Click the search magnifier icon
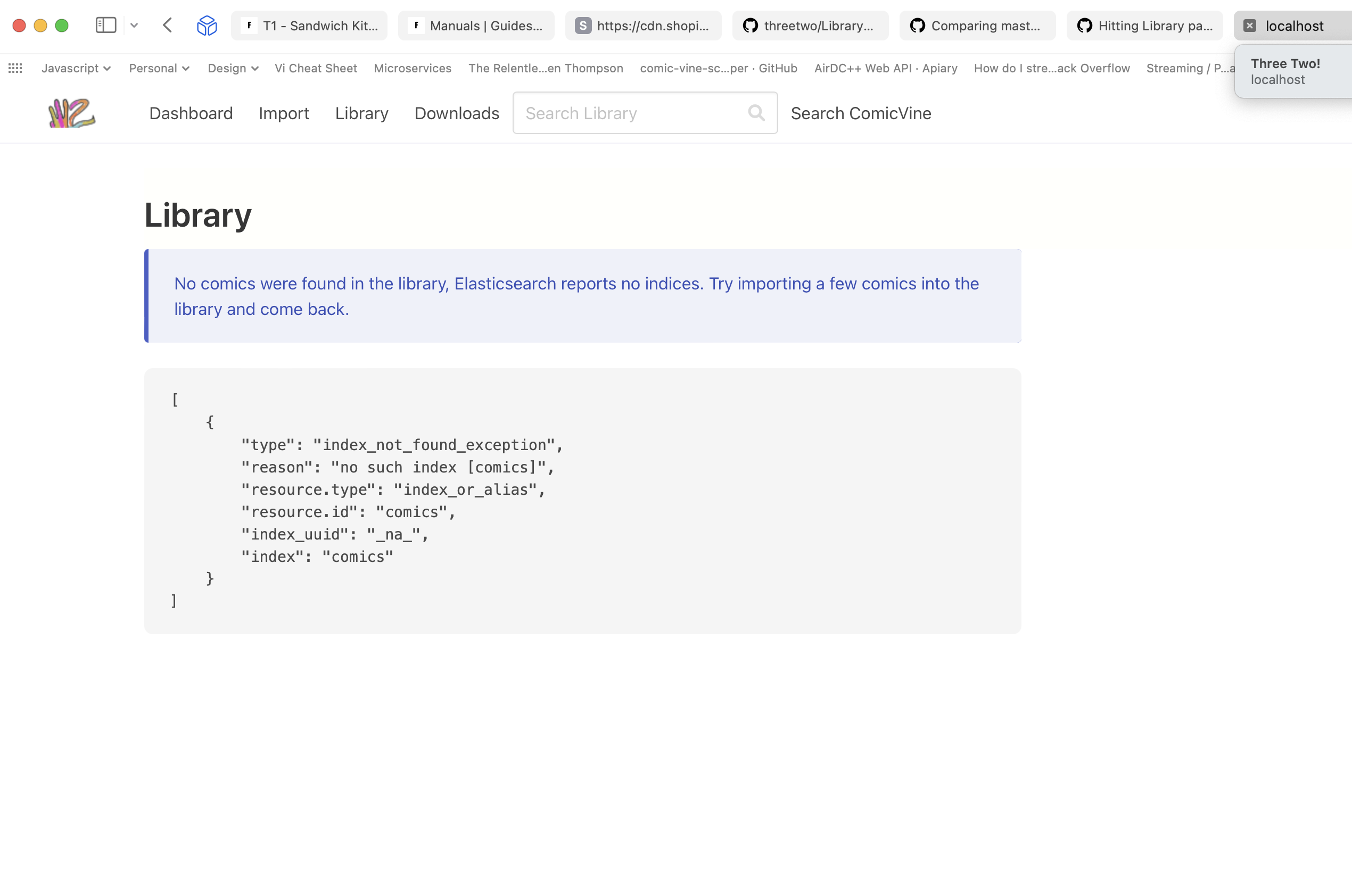The width and height of the screenshot is (1352, 896). (x=756, y=113)
